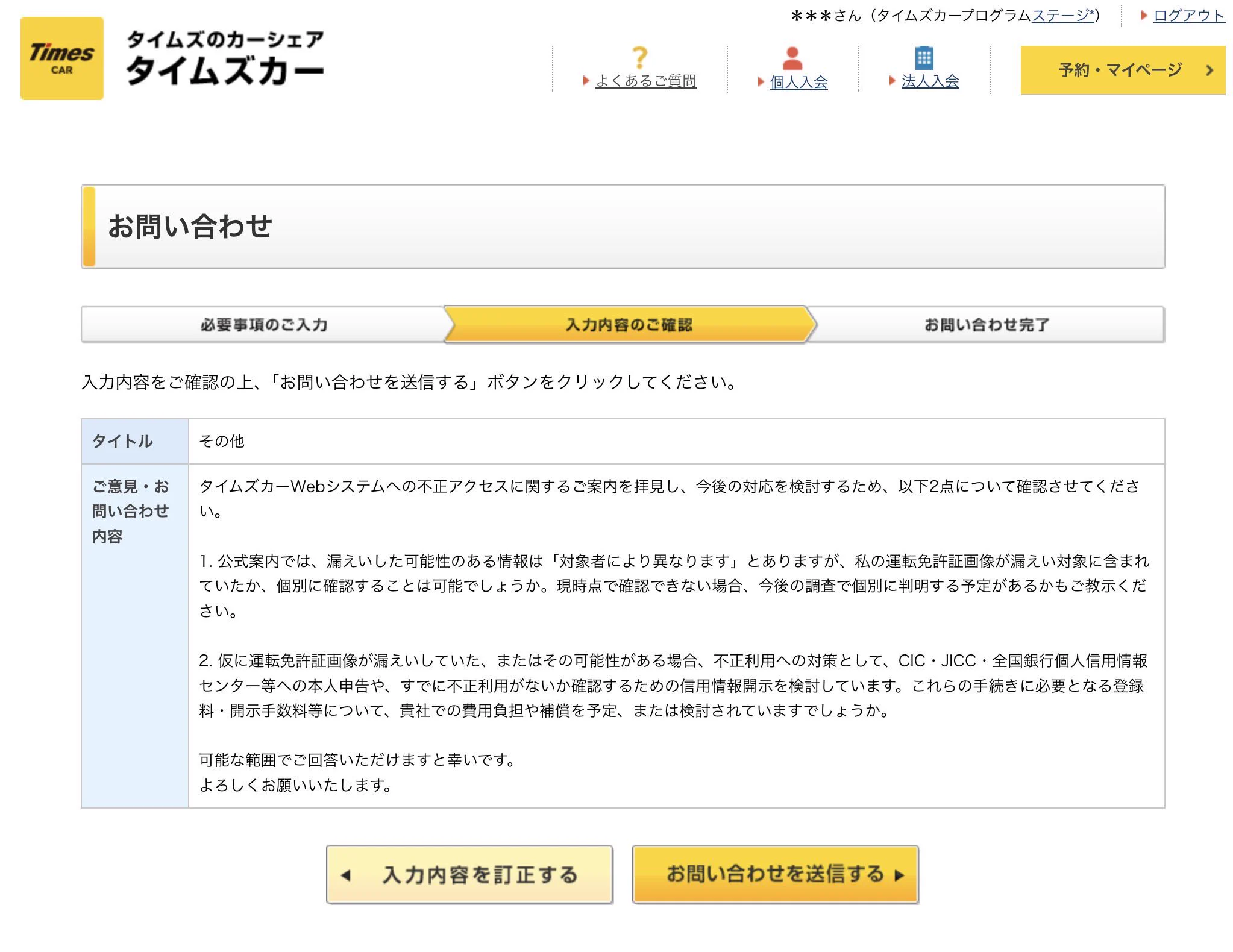Image resolution: width=1233 pixels, height=952 pixels.
Task: Select the 必要事項のご入力 step
Action: click(264, 325)
